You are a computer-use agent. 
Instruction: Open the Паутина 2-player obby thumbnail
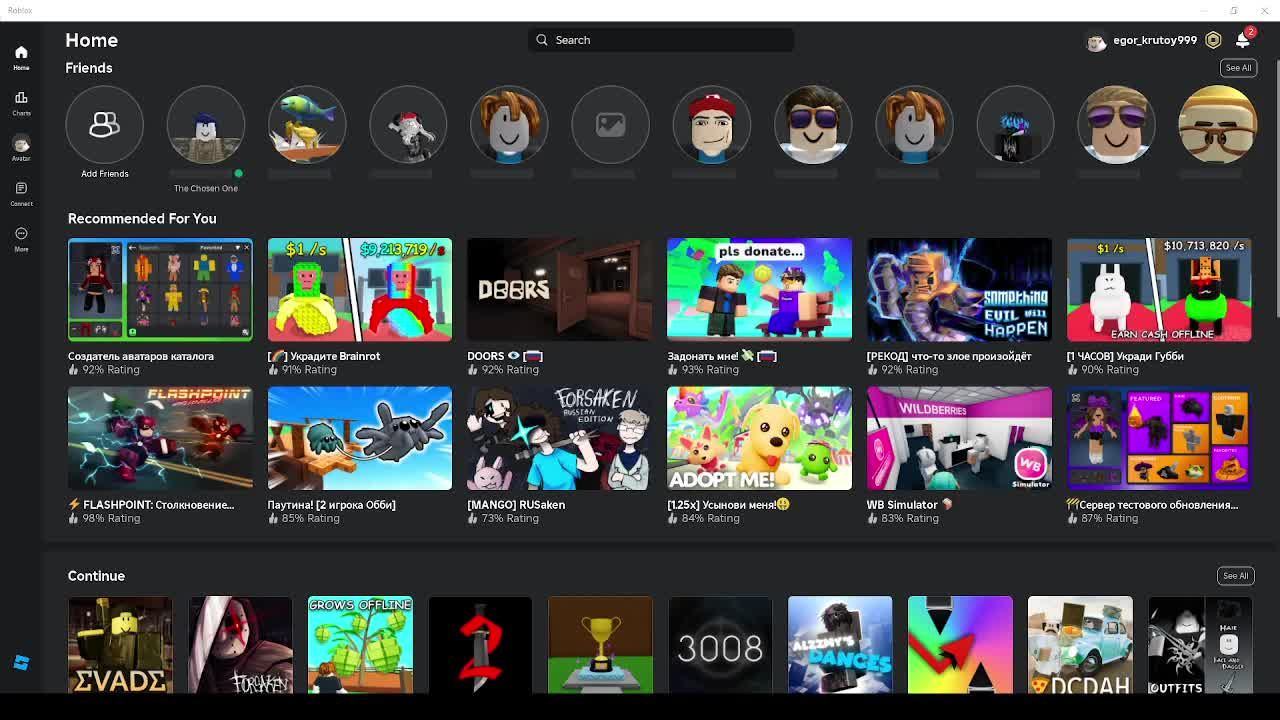pyautogui.click(x=360, y=438)
